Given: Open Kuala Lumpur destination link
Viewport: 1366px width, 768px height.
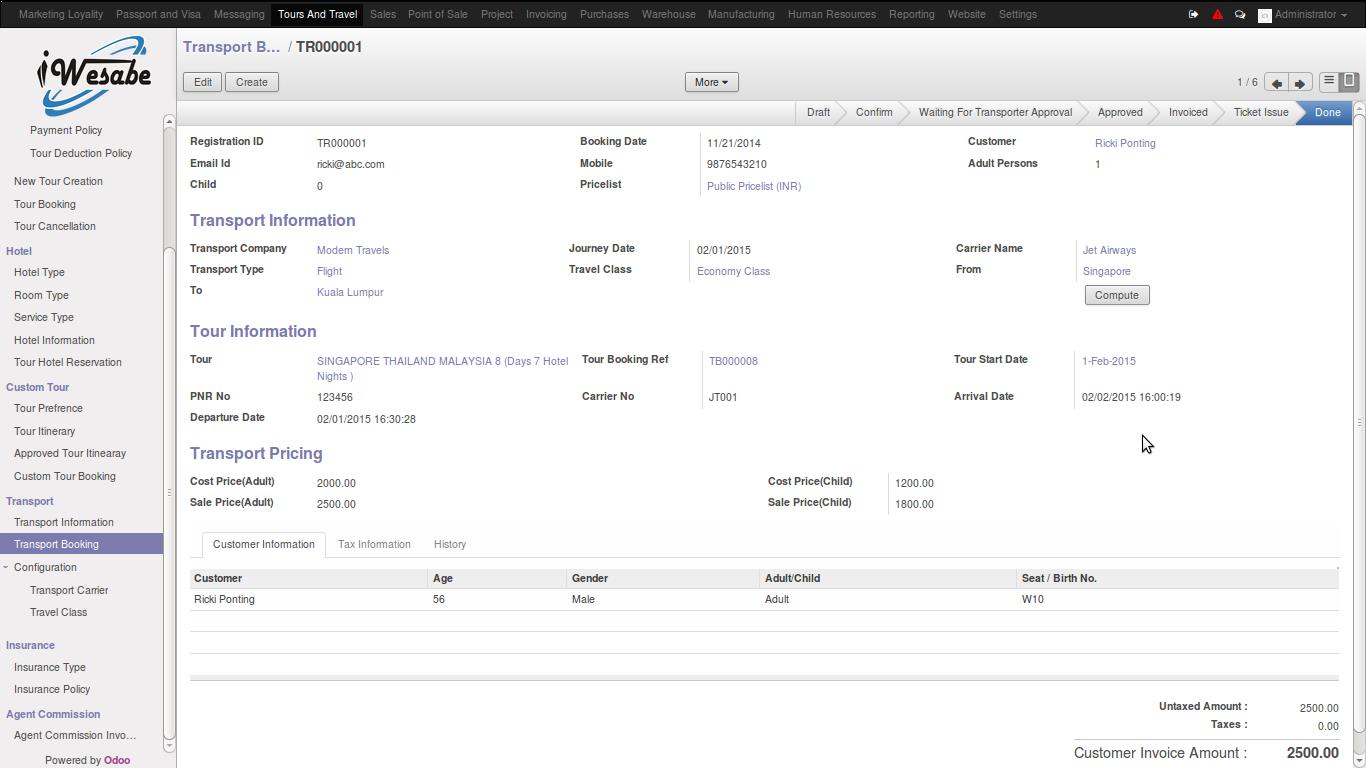Looking at the screenshot, I should click(350, 292).
